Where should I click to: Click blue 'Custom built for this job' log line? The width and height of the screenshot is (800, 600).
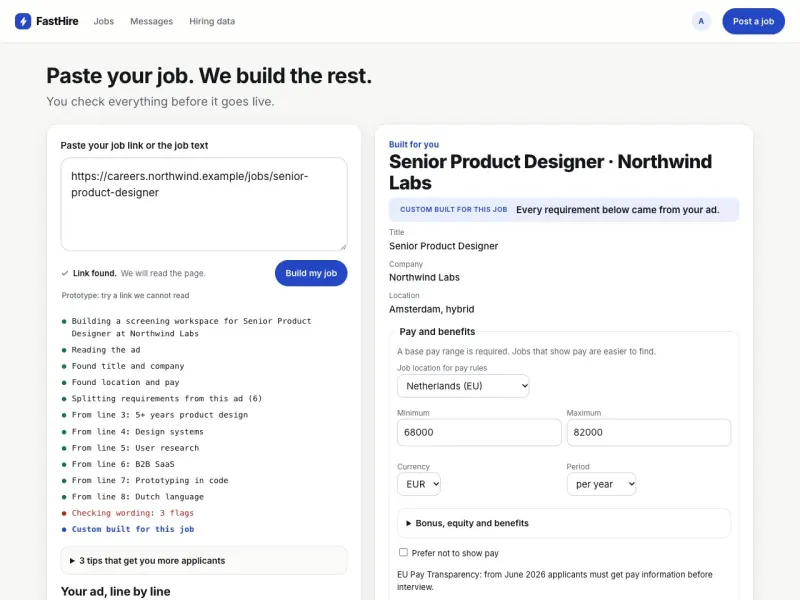point(133,530)
